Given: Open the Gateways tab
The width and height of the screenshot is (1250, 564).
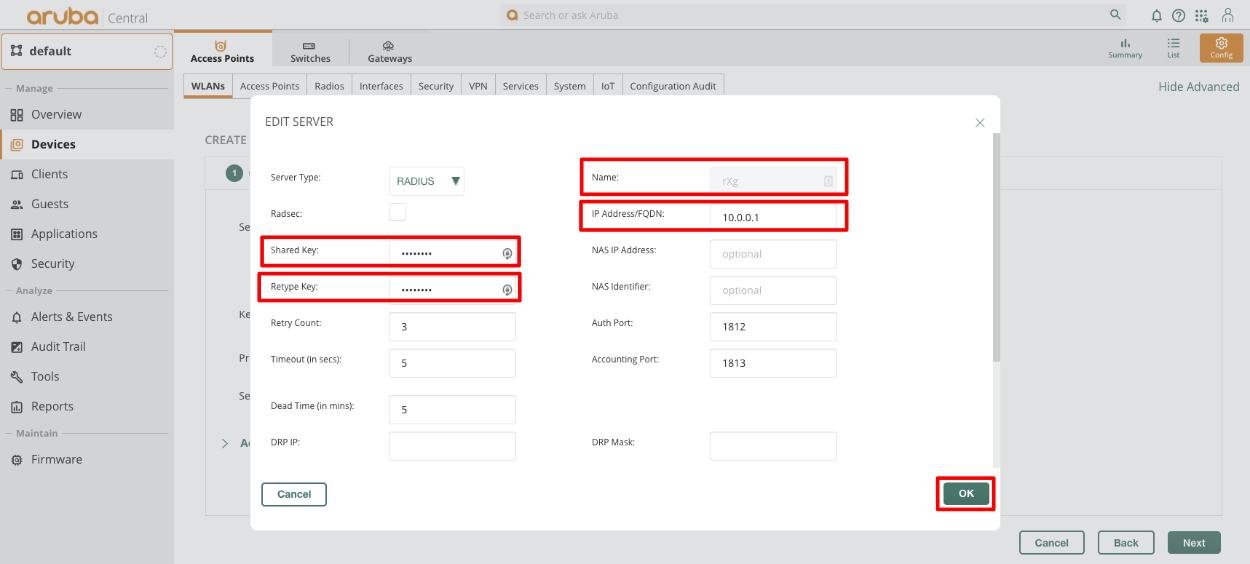Looking at the screenshot, I should point(389,52).
